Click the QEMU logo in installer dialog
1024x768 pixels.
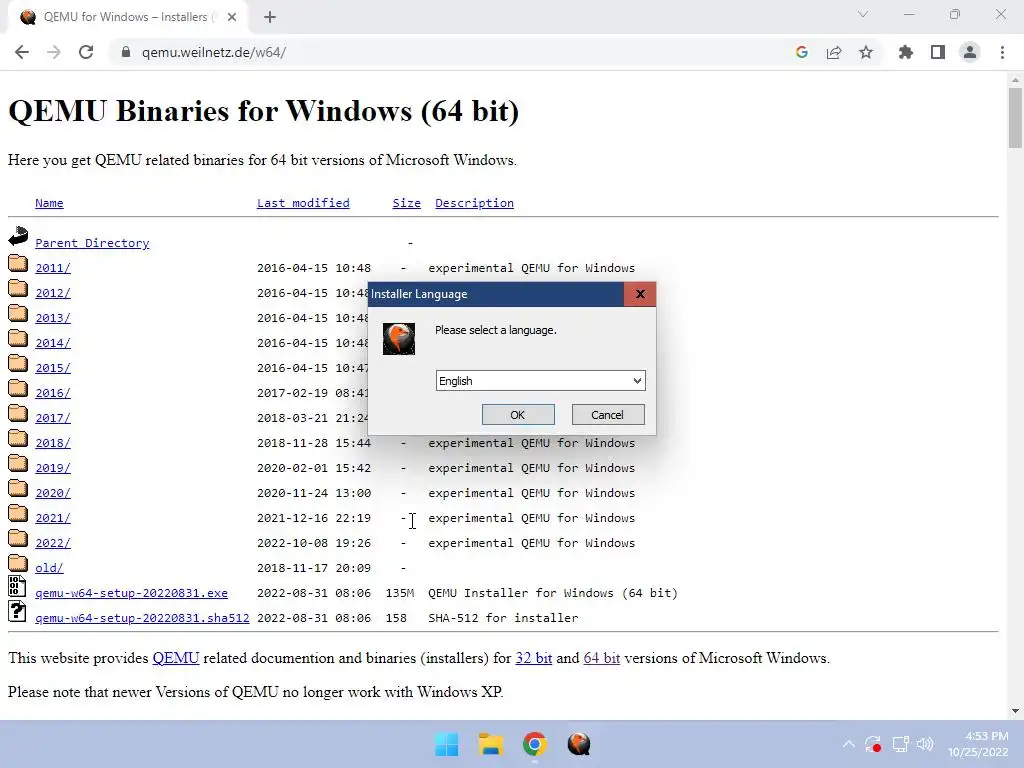click(x=399, y=339)
